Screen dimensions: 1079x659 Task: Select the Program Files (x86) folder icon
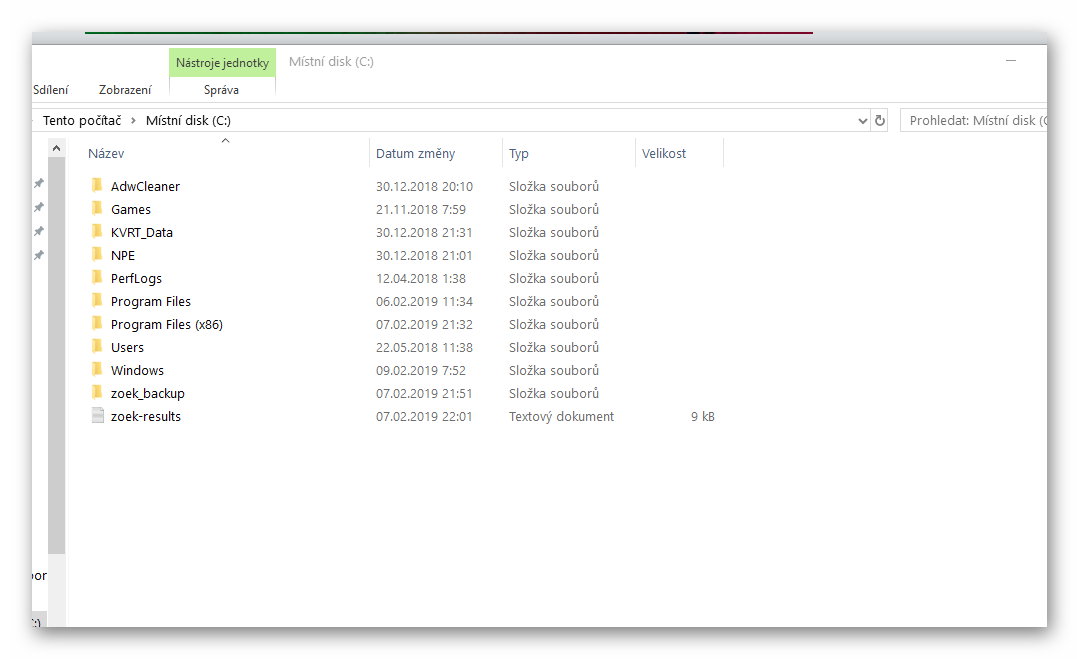click(x=97, y=323)
